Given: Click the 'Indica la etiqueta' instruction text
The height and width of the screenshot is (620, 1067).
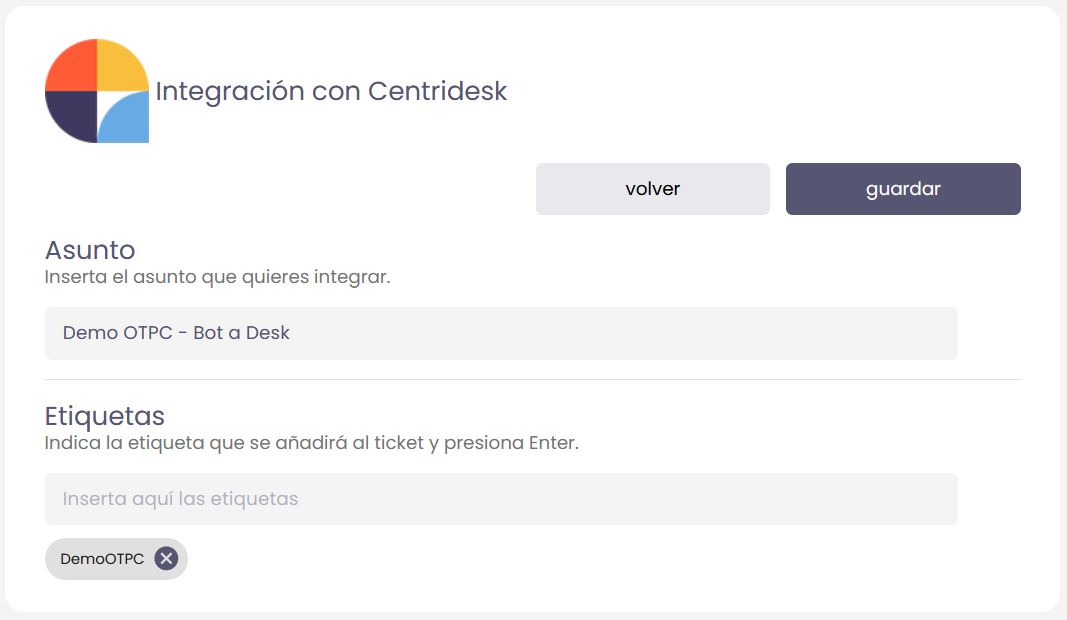Looking at the screenshot, I should pyautogui.click(x=311, y=442).
